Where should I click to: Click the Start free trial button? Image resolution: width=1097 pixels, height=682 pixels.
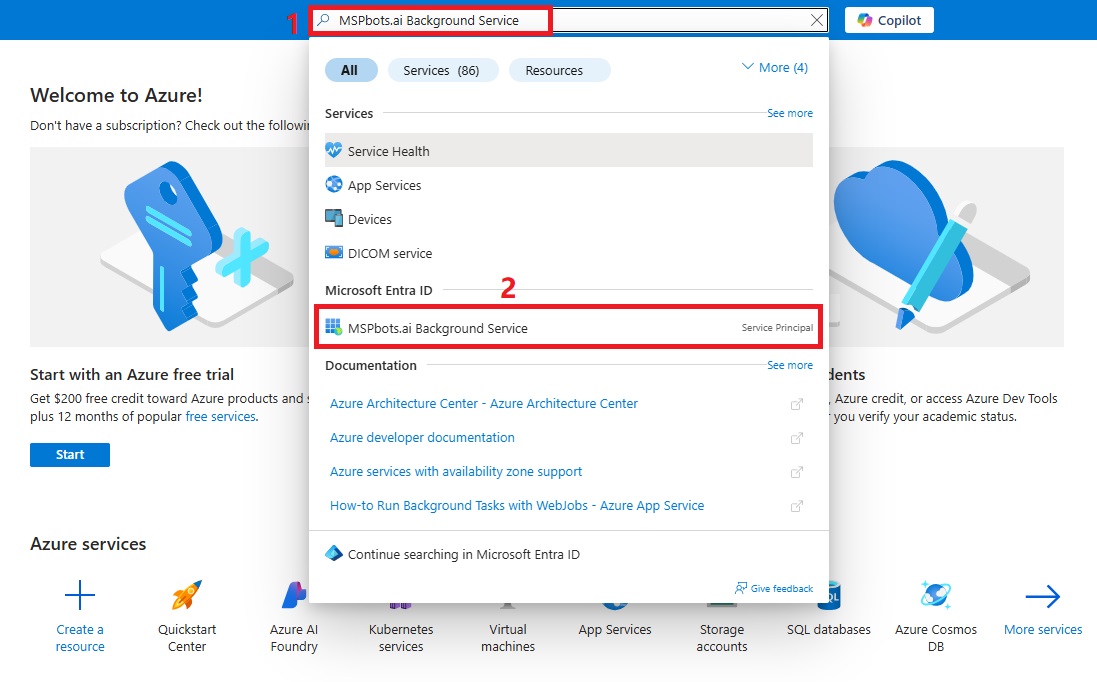pos(70,455)
